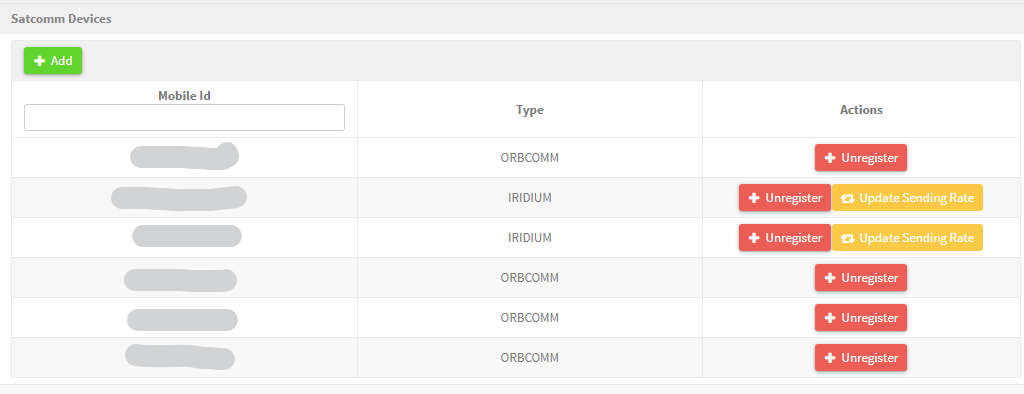The width and height of the screenshot is (1024, 394).
Task: Unregister the last ORBCOMM device
Action: pos(861,357)
